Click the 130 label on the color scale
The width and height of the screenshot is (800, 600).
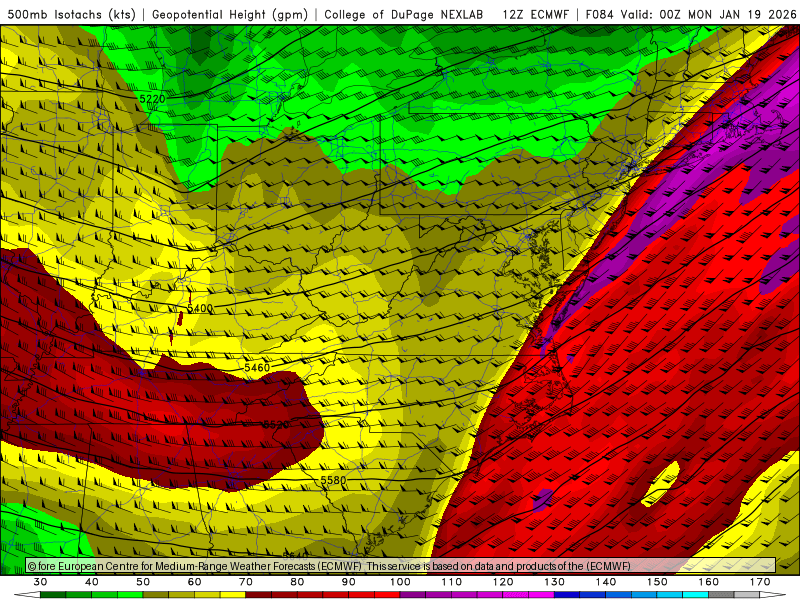[x=555, y=582]
